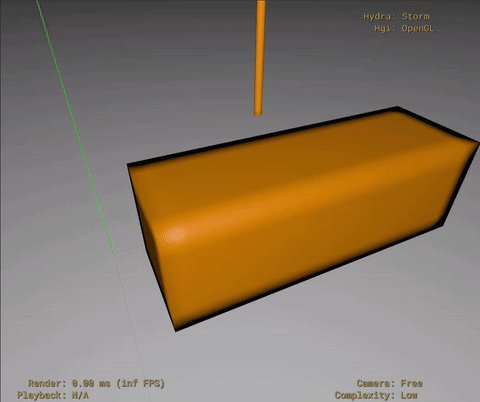Click the 'Hydra: Storm' overlay text
This screenshot has width=480, height=402.
point(396,16)
